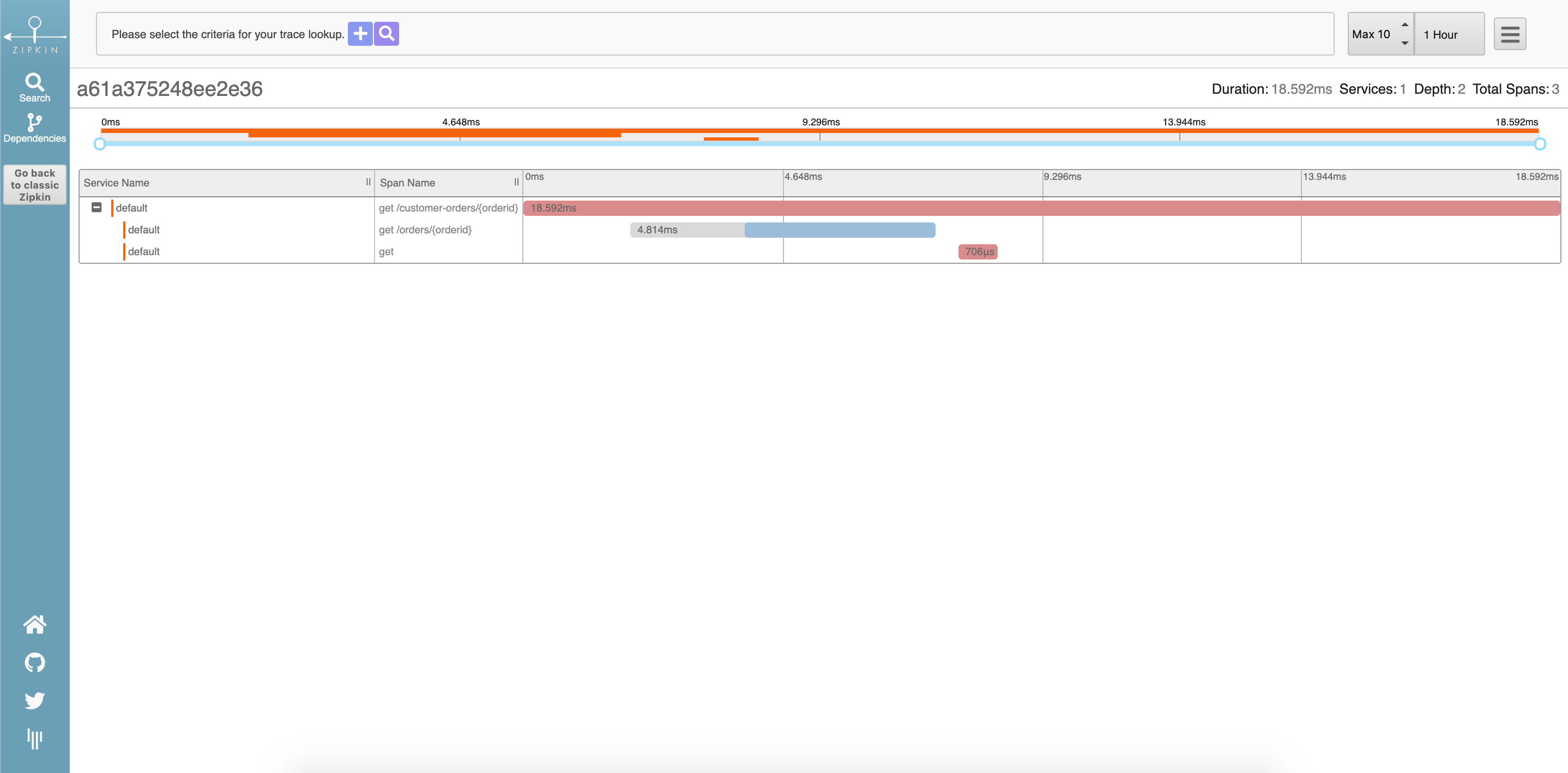Click the left timeline range slider handle
The width and height of the screenshot is (1568, 773).
point(100,144)
